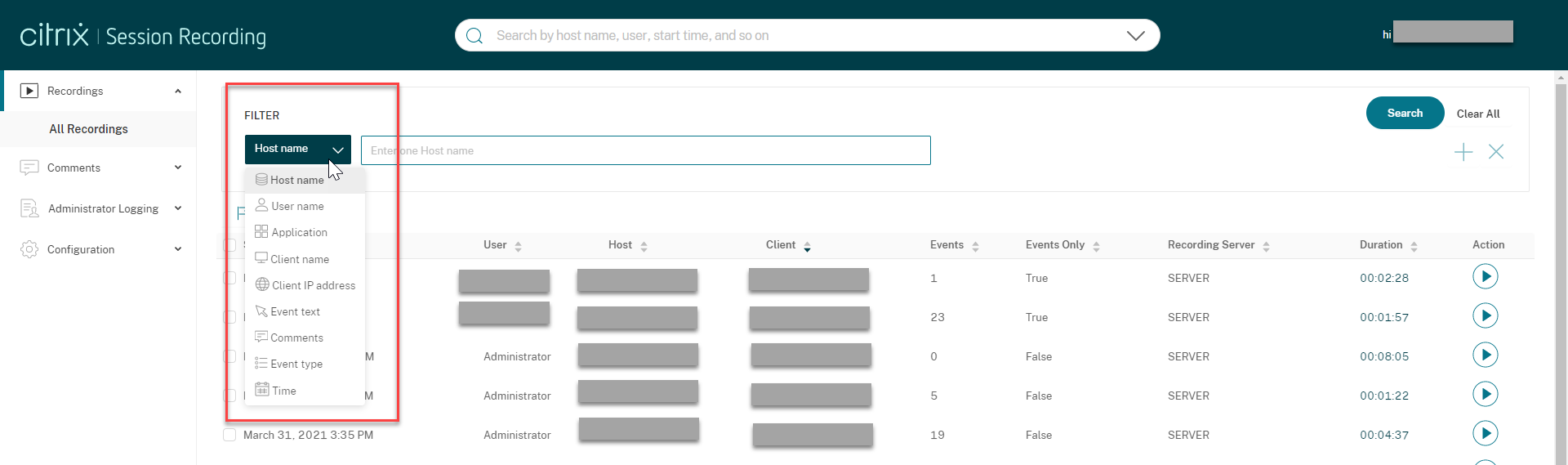Remove the filter with the X icon
The image size is (1568, 465).
click(x=1495, y=152)
